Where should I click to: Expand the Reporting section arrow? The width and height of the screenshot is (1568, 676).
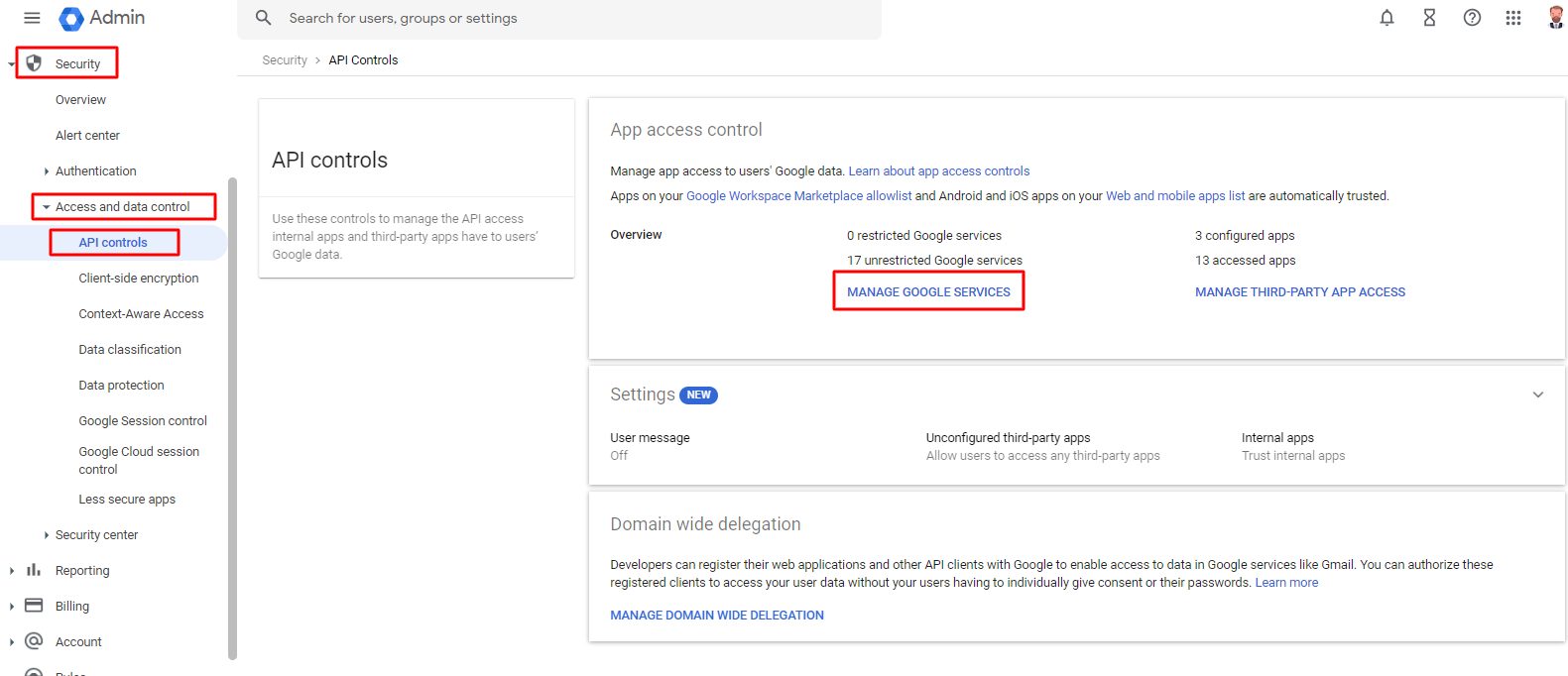coord(11,571)
